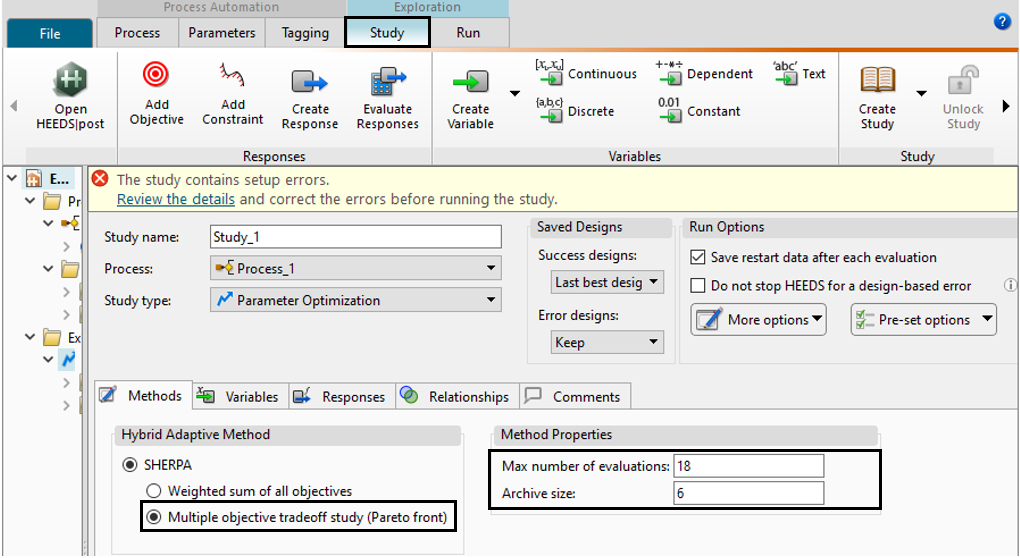Click the Add Constraint icon
This screenshot has width=1020, height=558.
pyautogui.click(x=232, y=76)
